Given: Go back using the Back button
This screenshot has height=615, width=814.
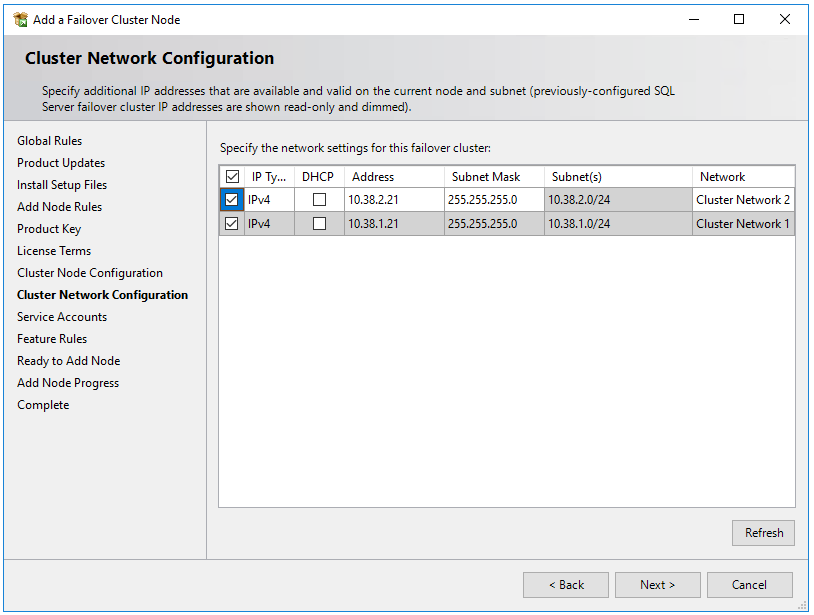Looking at the screenshot, I should tap(565, 584).
